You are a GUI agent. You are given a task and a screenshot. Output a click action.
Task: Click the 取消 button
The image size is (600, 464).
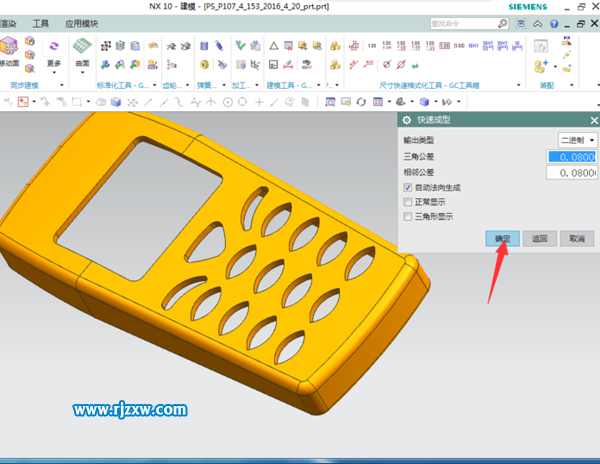pos(577,239)
